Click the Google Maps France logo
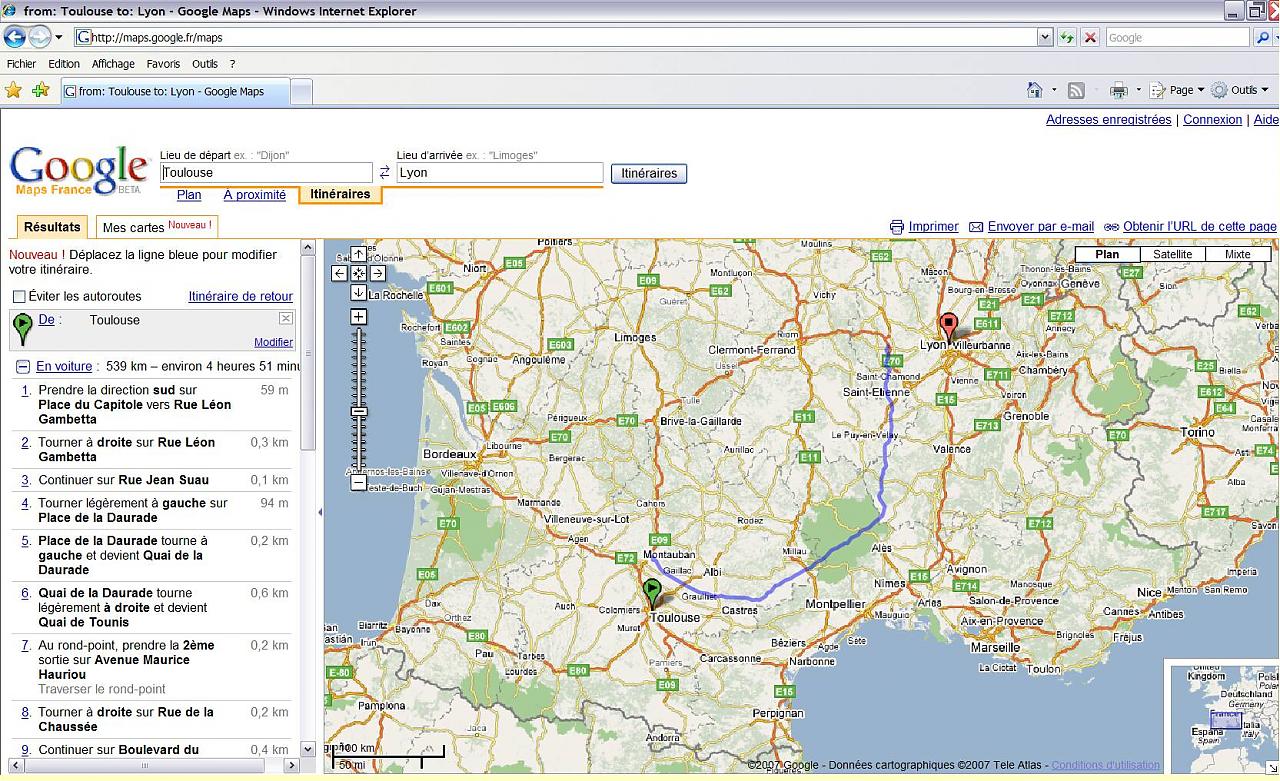This screenshot has width=1280, height=781. (78, 170)
